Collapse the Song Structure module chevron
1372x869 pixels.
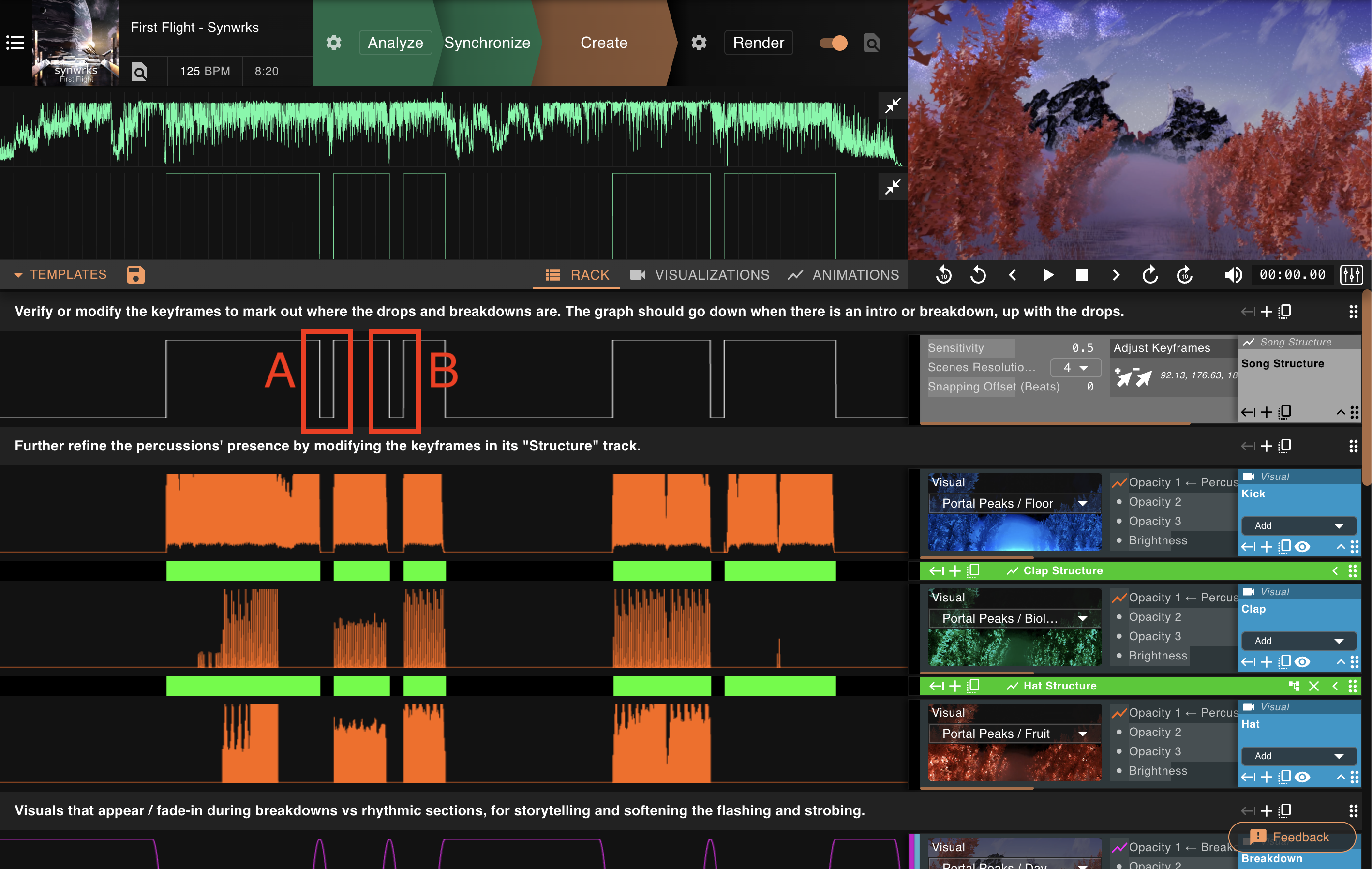[1341, 412]
